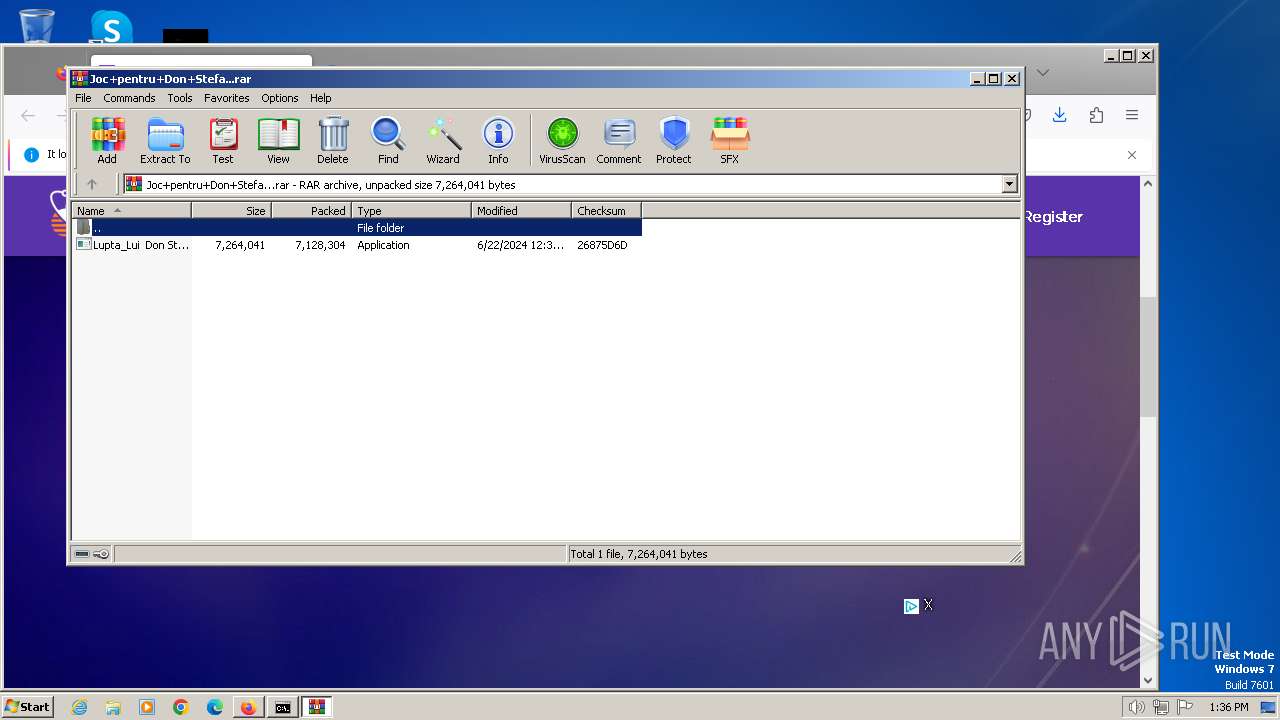1280x720 pixels.
Task: Click the AdChoices triangle icon
Action: [x=911, y=606]
